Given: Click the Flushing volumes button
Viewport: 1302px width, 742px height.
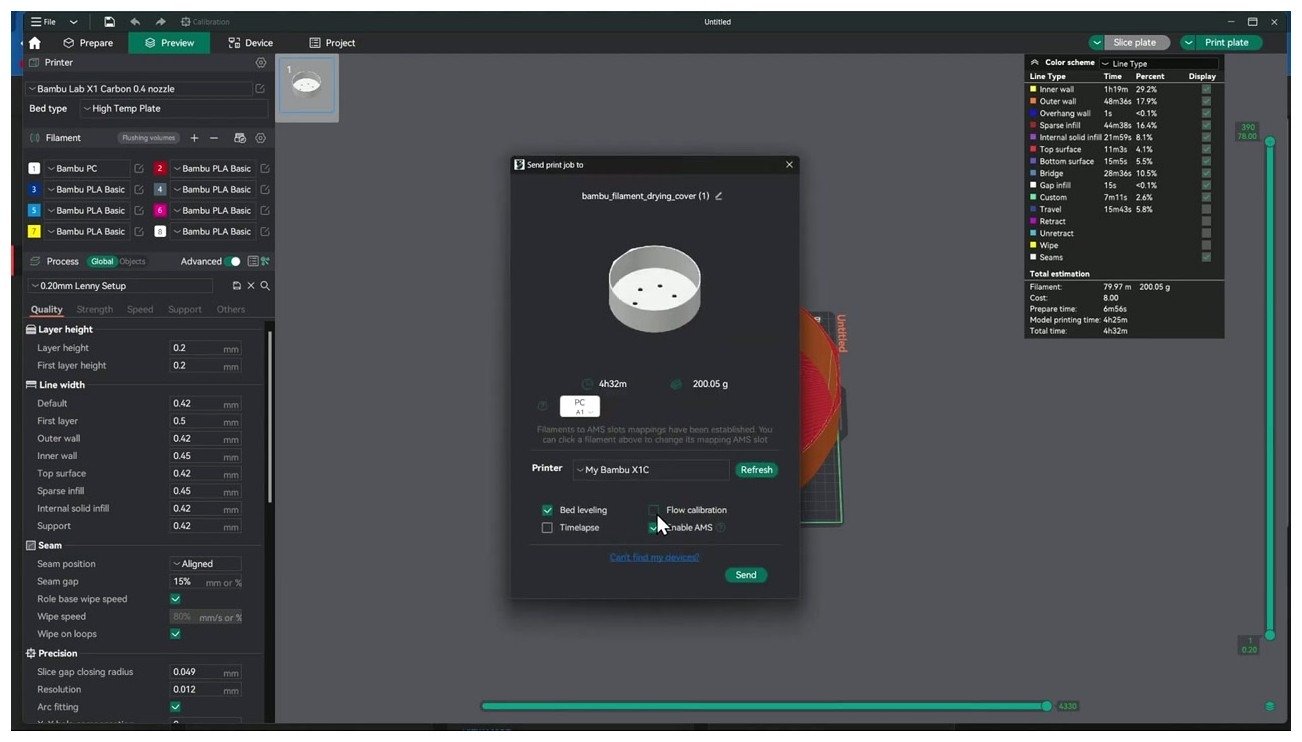Looking at the screenshot, I should coord(149,138).
